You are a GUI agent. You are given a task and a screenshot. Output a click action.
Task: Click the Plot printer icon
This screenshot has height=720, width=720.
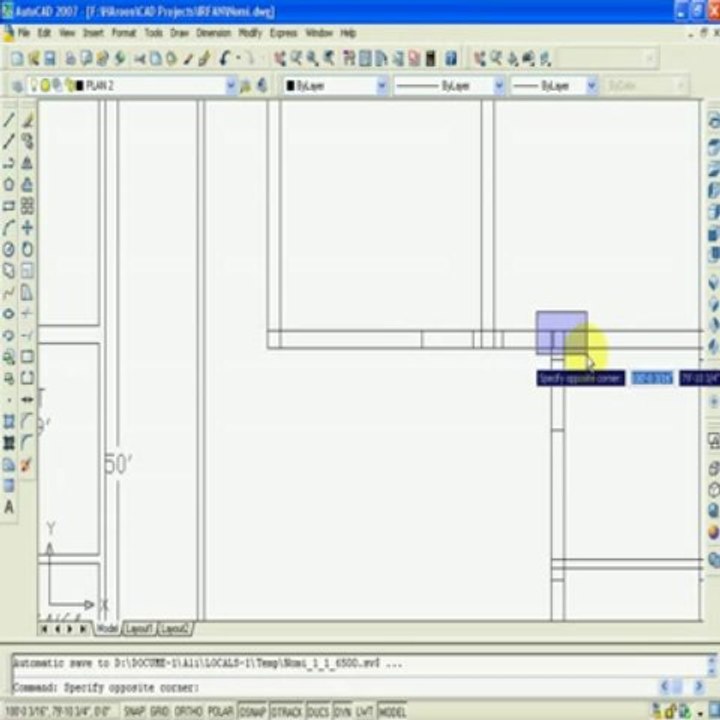click(x=70, y=58)
